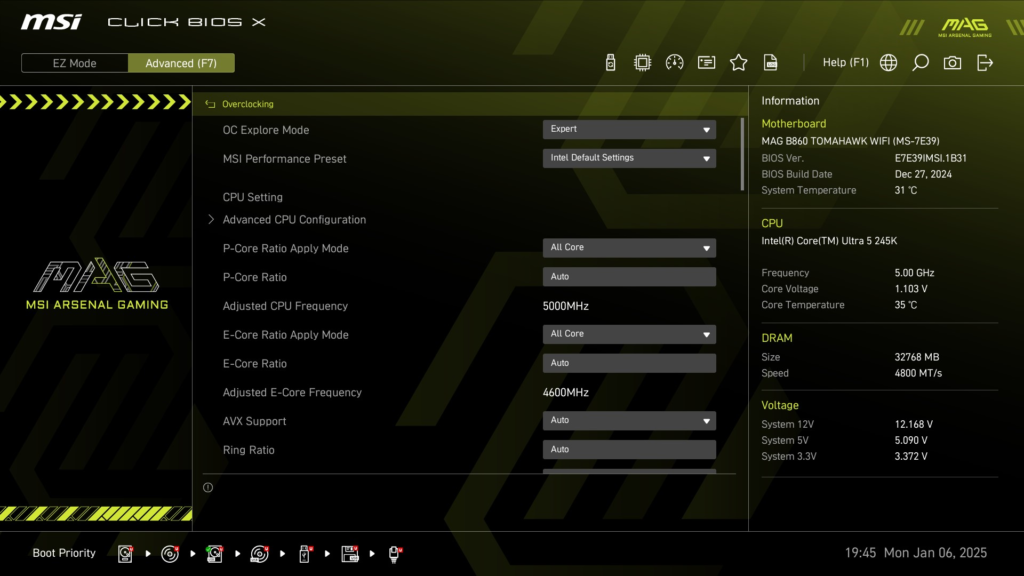The height and width of the screenshot is (576, 1024).
Task: Open Help (F1)
Action: (x=845, y=62)
